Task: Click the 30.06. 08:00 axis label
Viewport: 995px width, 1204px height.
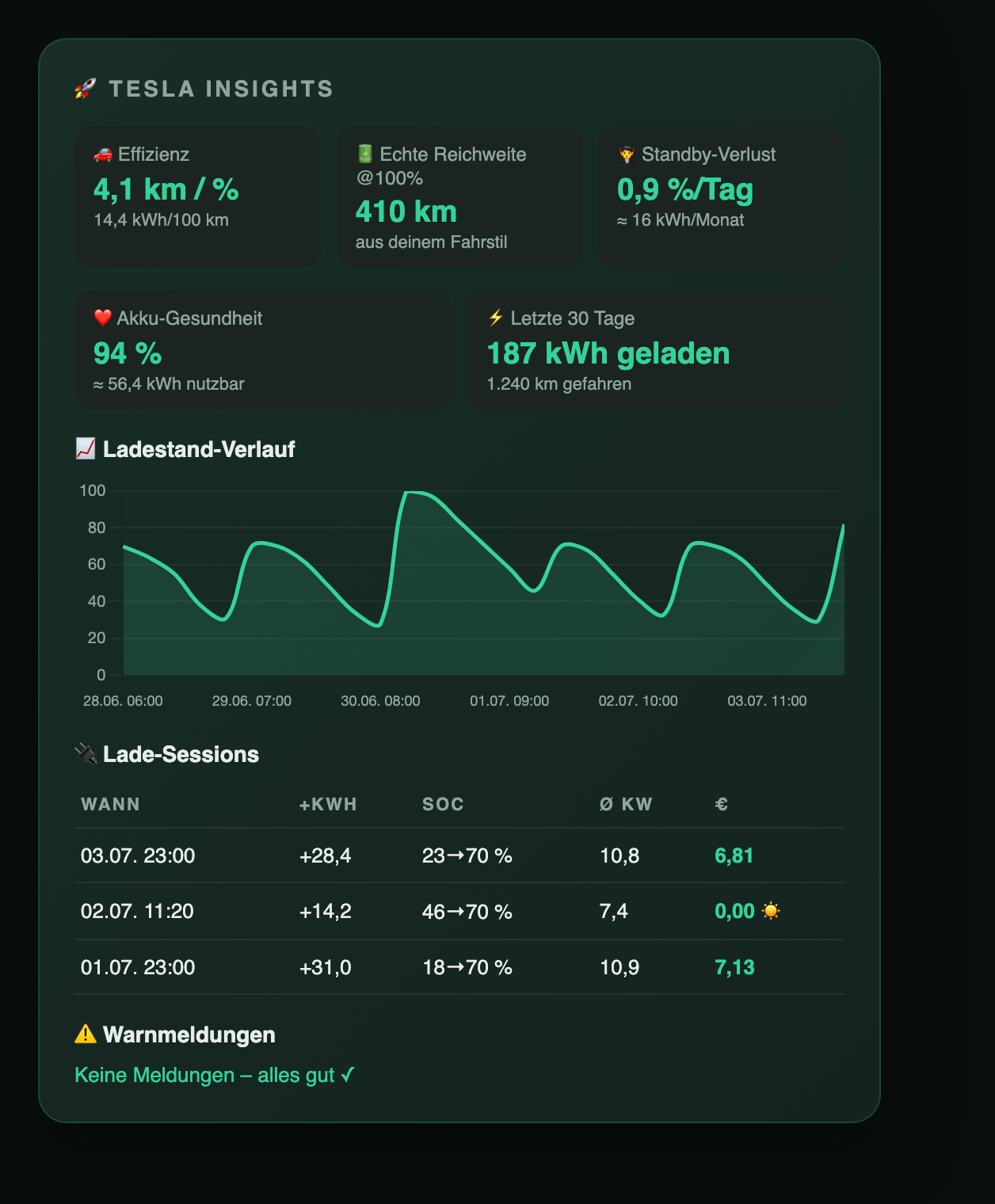Action: (x=380, y=701)
